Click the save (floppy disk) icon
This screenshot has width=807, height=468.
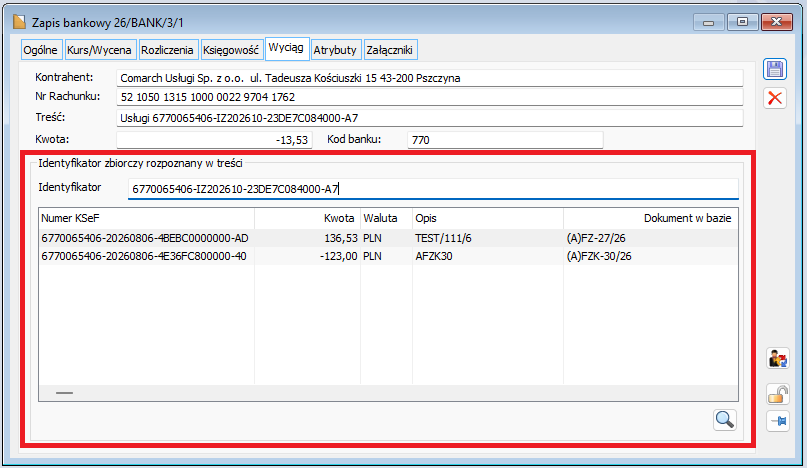pos(775,69)
